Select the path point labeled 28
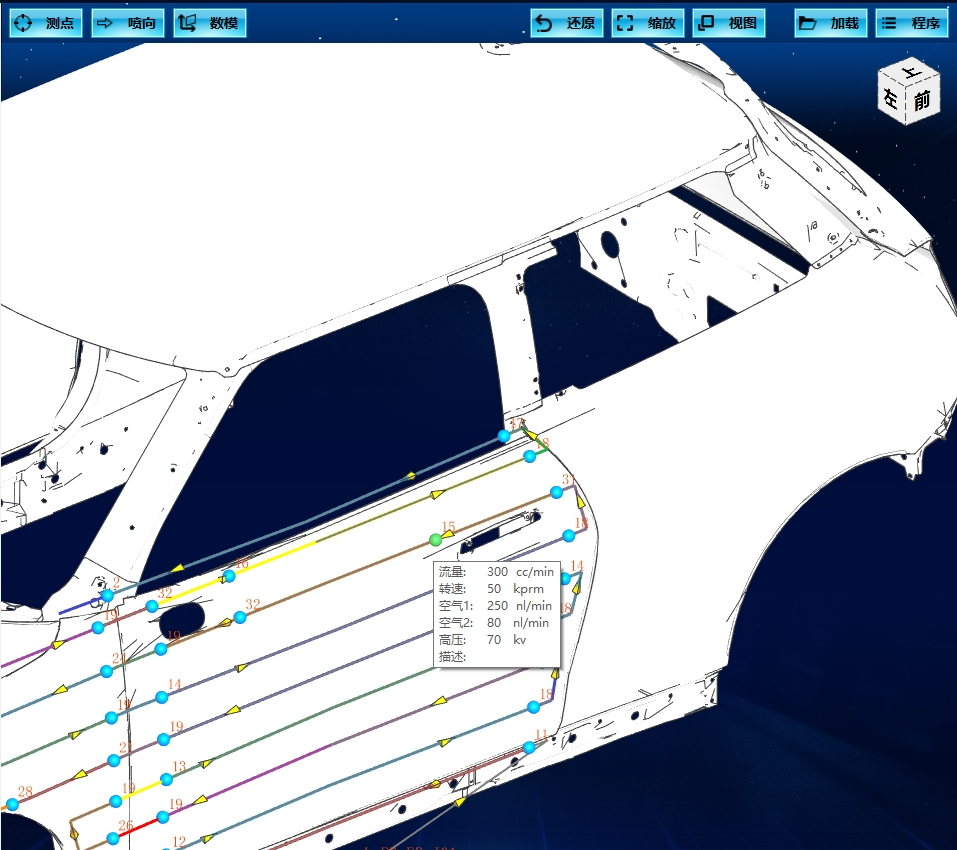This screenshot has height=850, width=957. (x=12, y=804)
